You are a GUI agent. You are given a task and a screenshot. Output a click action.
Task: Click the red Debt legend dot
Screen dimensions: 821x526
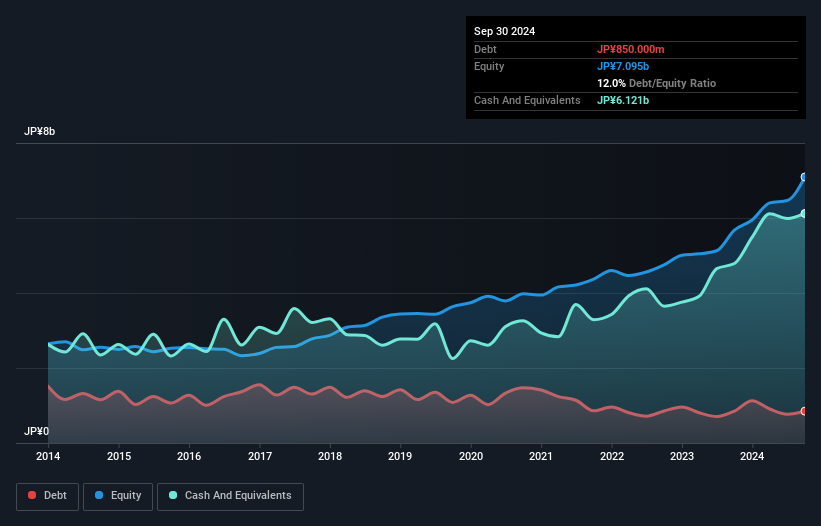[32, 495]
